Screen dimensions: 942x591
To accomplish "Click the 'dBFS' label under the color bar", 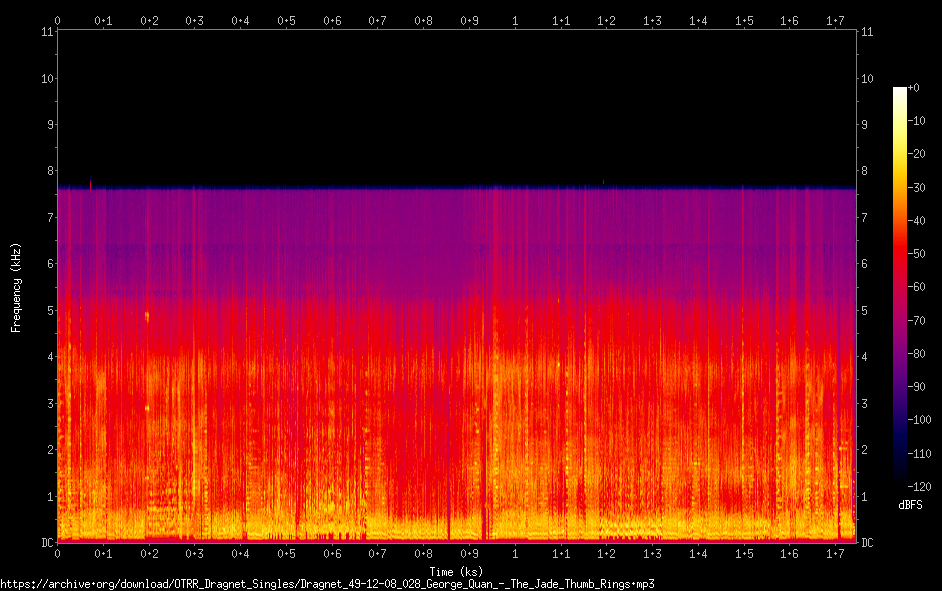I will tap(909, 505).
